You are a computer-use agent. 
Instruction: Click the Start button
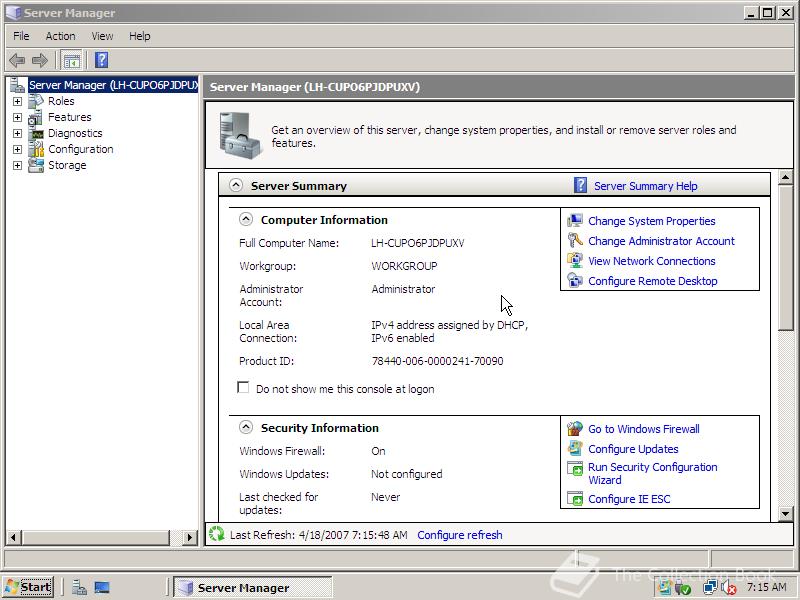coord(28,588)
